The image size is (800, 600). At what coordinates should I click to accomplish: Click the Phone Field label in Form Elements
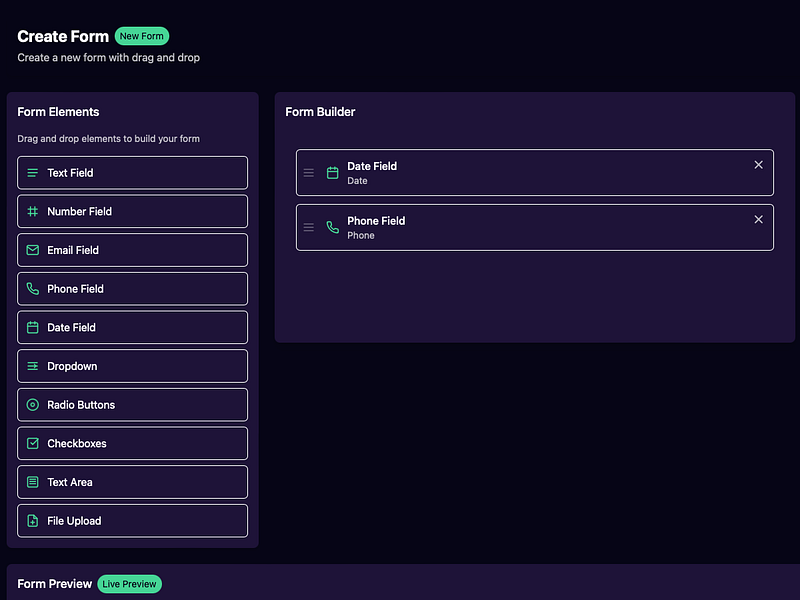point(76,289)
